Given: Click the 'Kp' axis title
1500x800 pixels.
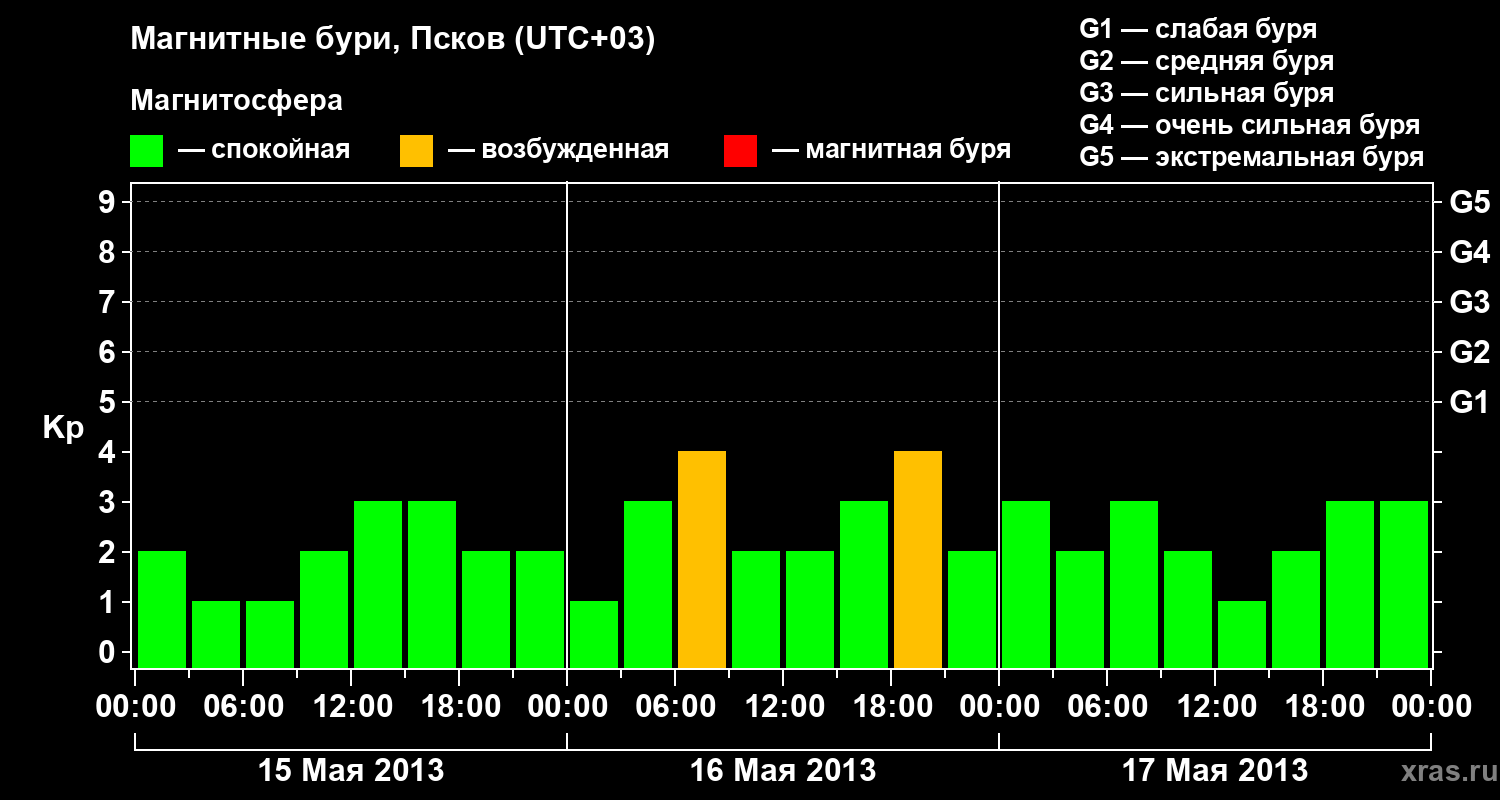Looking at the screenshot, I should (64, 428).
